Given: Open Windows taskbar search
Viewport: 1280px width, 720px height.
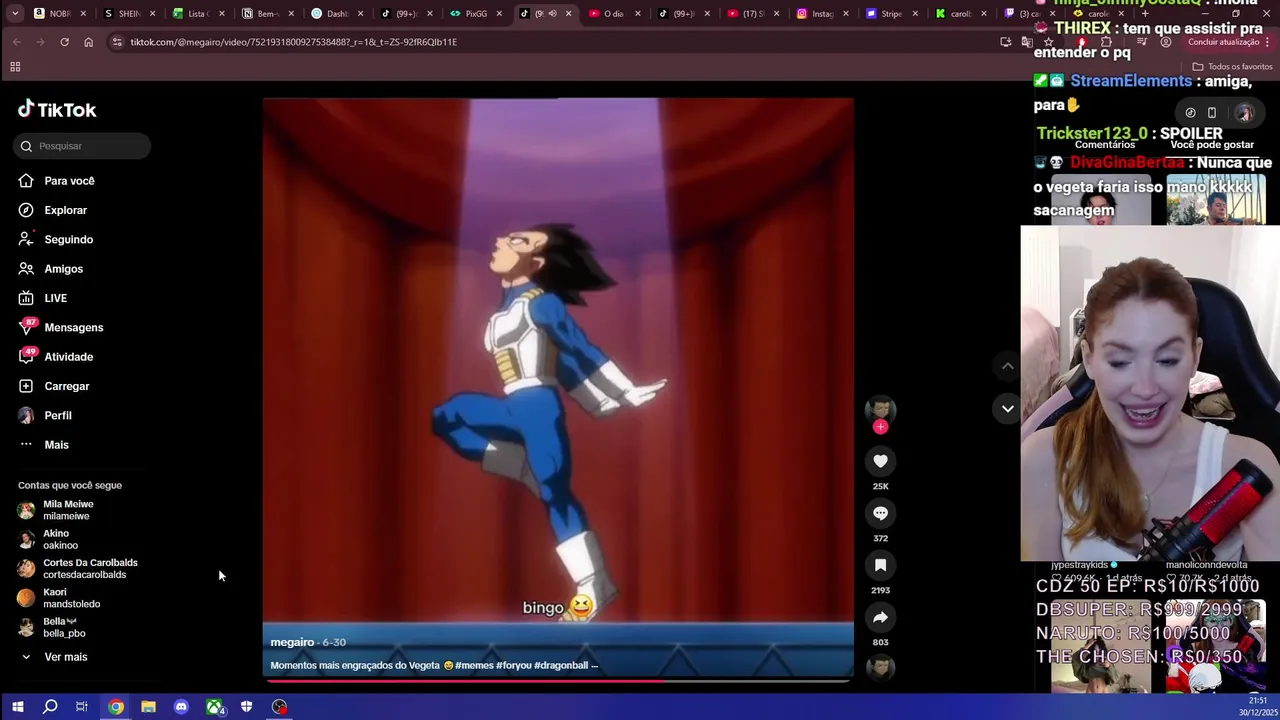Looking at the screenshot, I should 50,707.
